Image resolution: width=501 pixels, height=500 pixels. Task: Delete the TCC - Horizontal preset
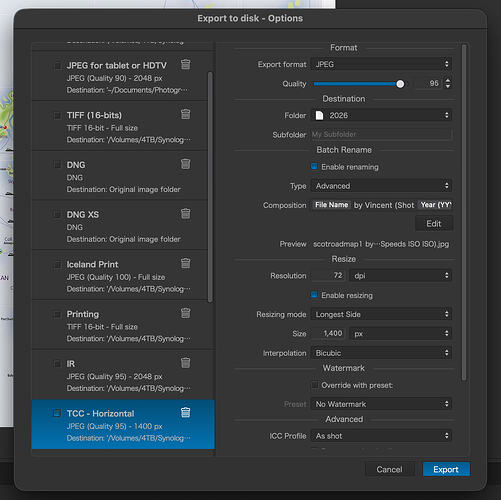point(186,413)
